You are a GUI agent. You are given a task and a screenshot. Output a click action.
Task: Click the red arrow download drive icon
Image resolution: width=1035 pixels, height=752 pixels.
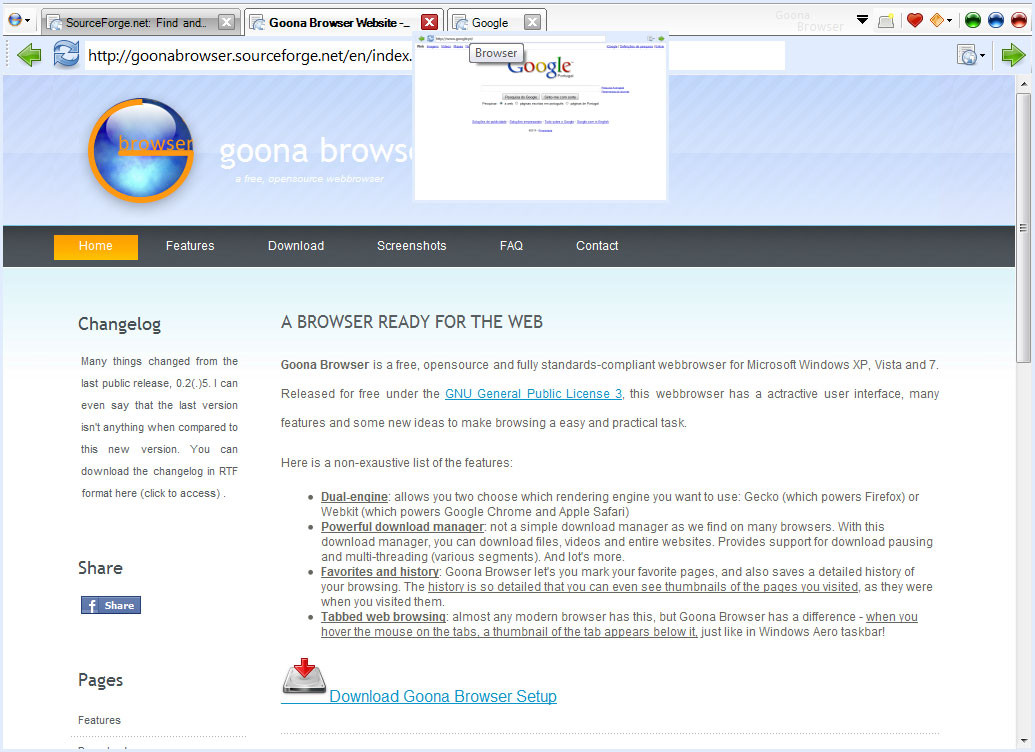click(x=304, y=677)
